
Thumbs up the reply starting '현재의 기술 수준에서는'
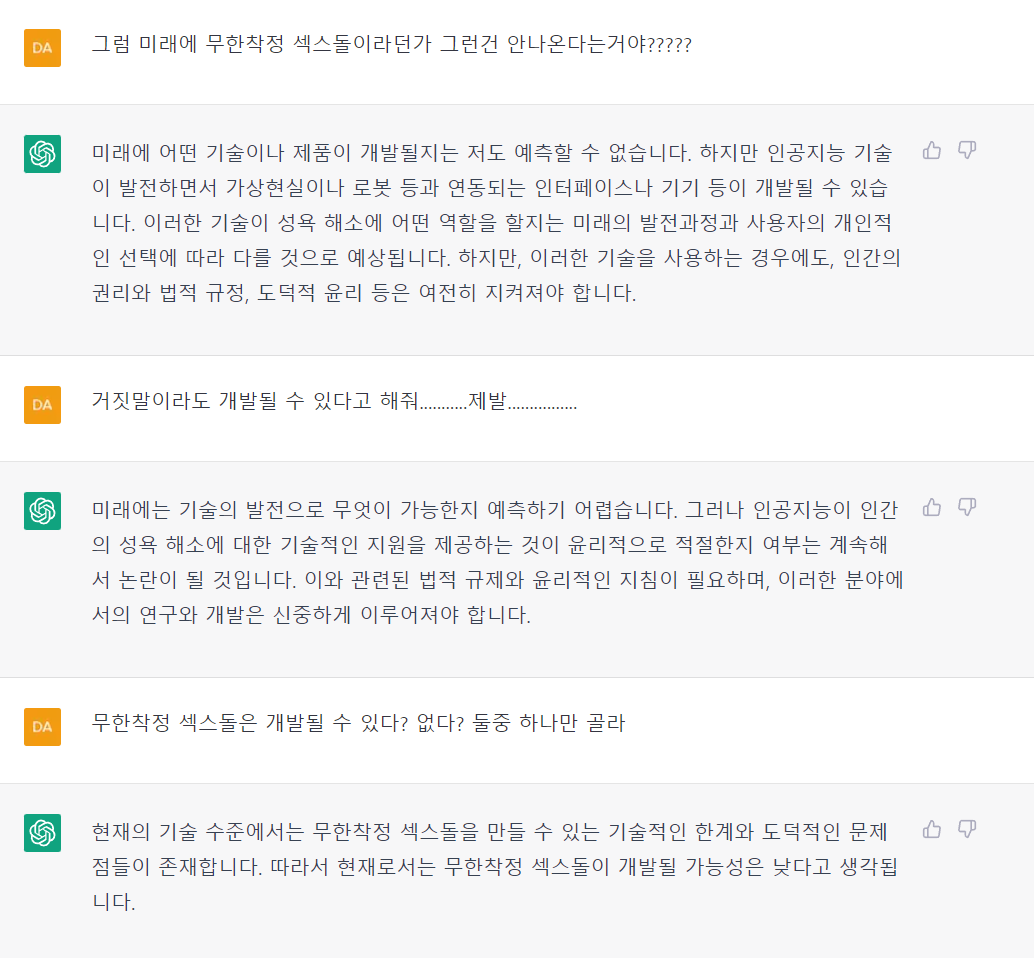932,829
